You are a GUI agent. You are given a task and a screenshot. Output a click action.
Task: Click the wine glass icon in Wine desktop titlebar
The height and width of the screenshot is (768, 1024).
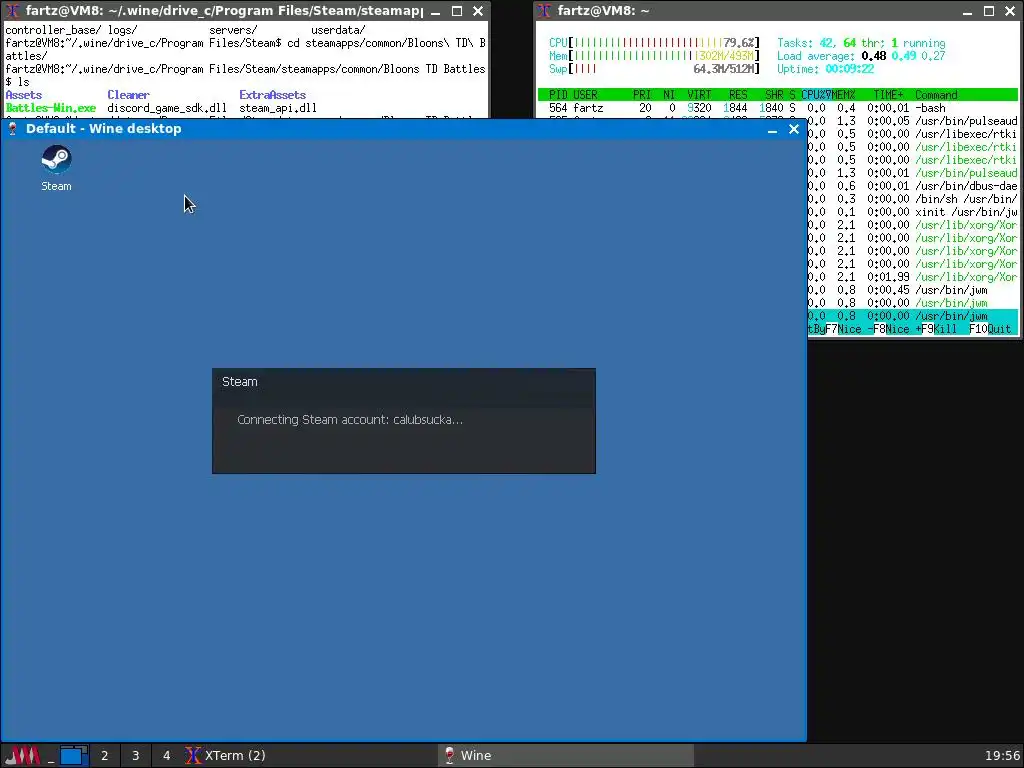pos(12,129)
